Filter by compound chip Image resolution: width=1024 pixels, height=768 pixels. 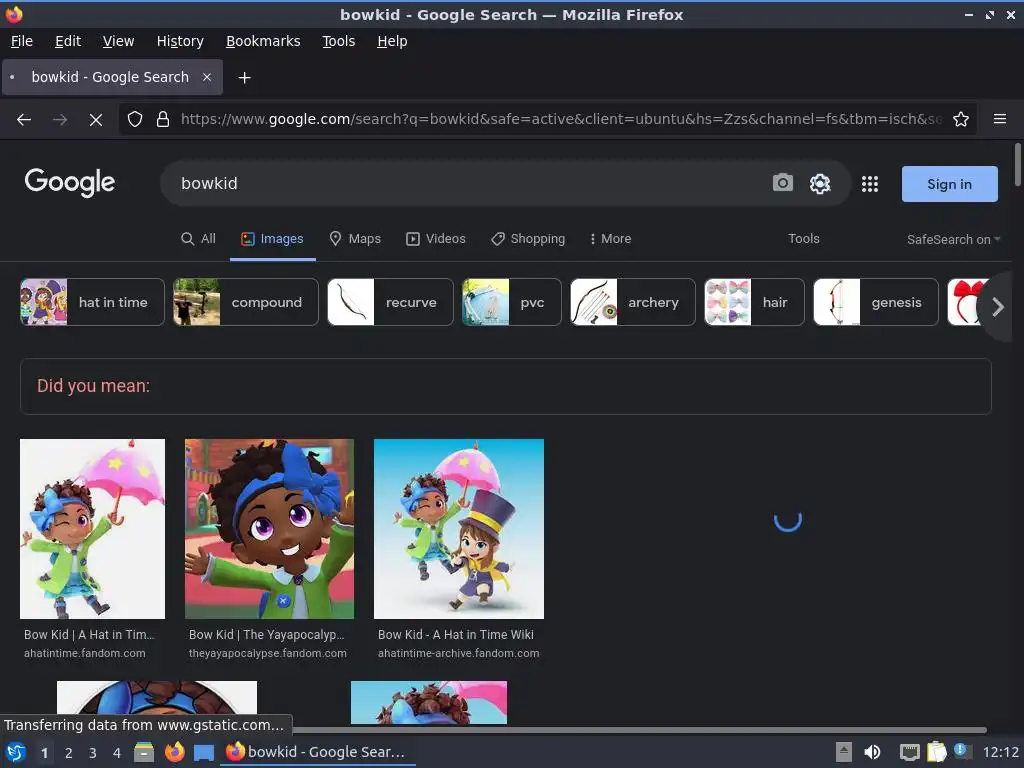coord(246,302)
